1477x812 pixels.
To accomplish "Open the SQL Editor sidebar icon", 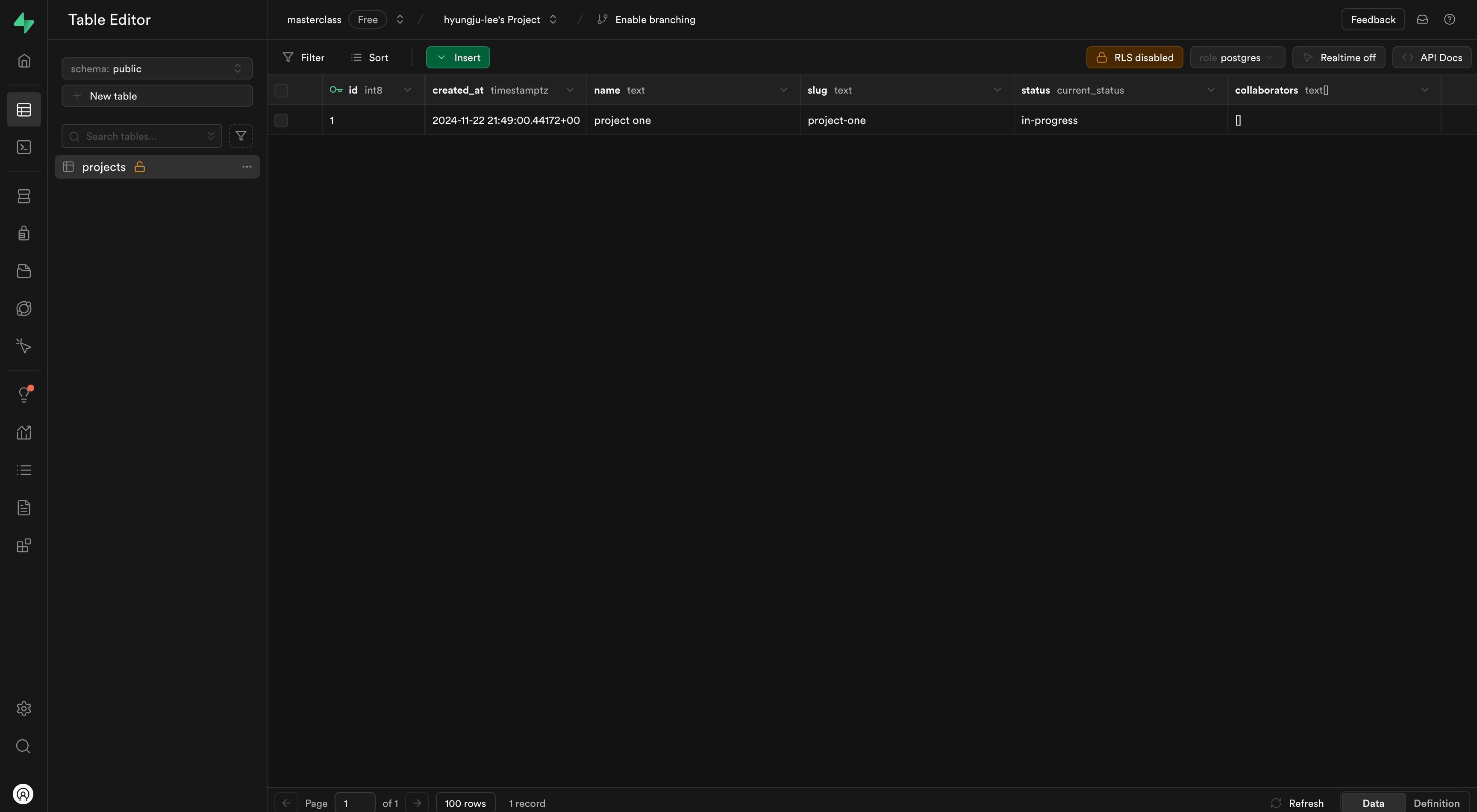I will pos(24,147).
